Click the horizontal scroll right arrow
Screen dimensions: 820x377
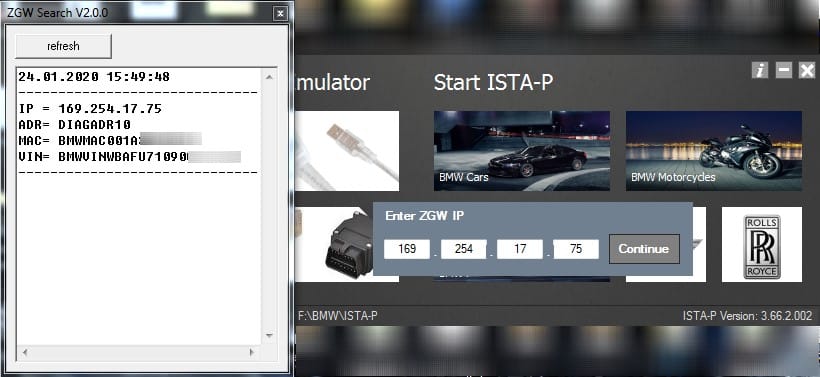[x=252, y=352]
